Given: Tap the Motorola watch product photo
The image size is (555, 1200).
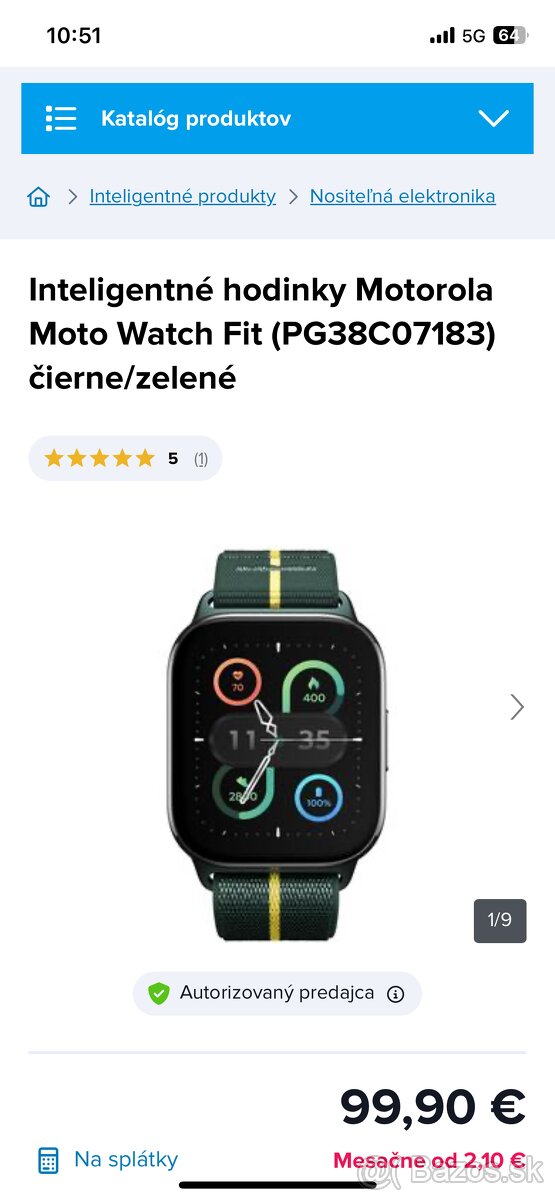Looking at the screenshot, I should pos(275,745).
